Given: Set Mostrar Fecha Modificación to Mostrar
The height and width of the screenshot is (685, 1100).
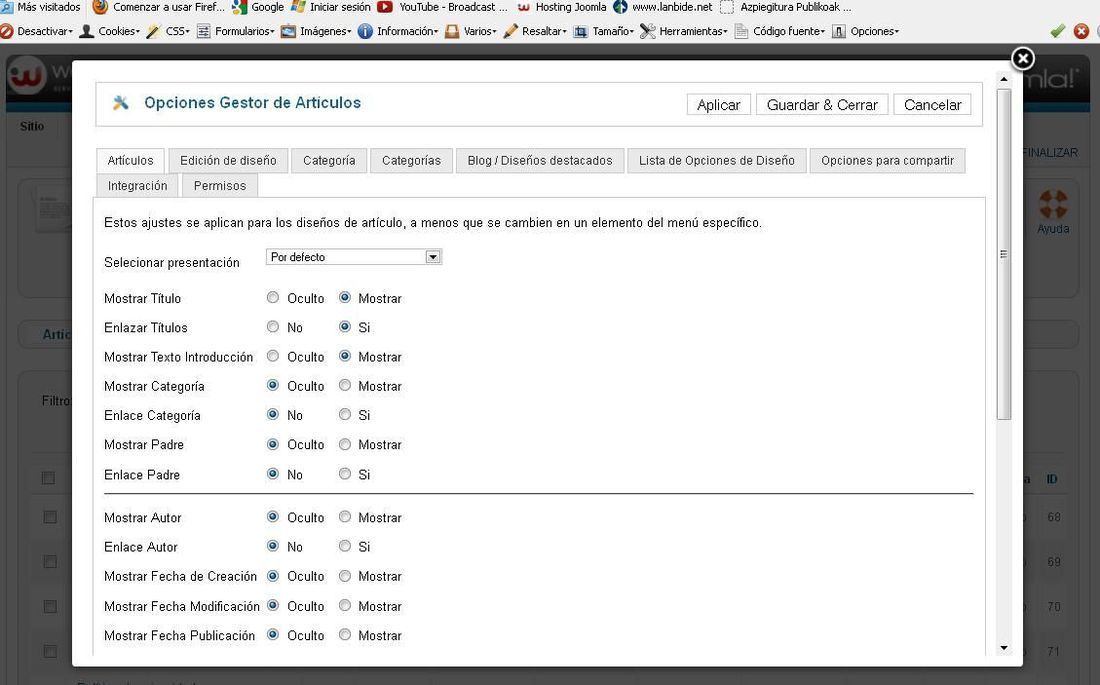Looking at the screenshot, I should 344,606.
